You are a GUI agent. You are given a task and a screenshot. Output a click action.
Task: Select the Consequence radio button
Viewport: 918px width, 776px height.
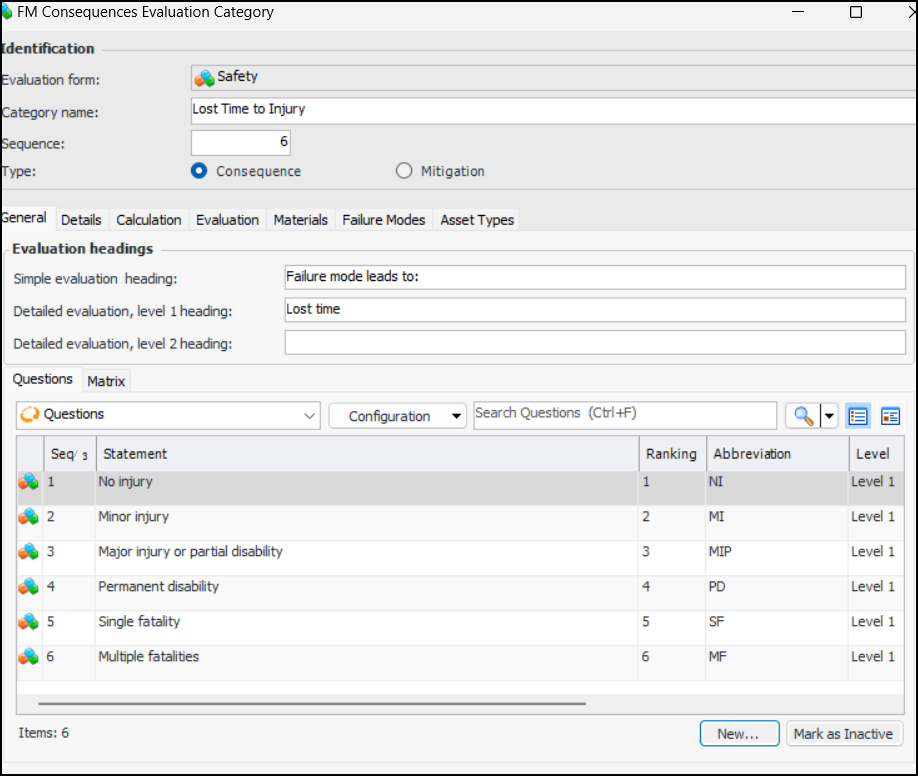coord(199,171)
